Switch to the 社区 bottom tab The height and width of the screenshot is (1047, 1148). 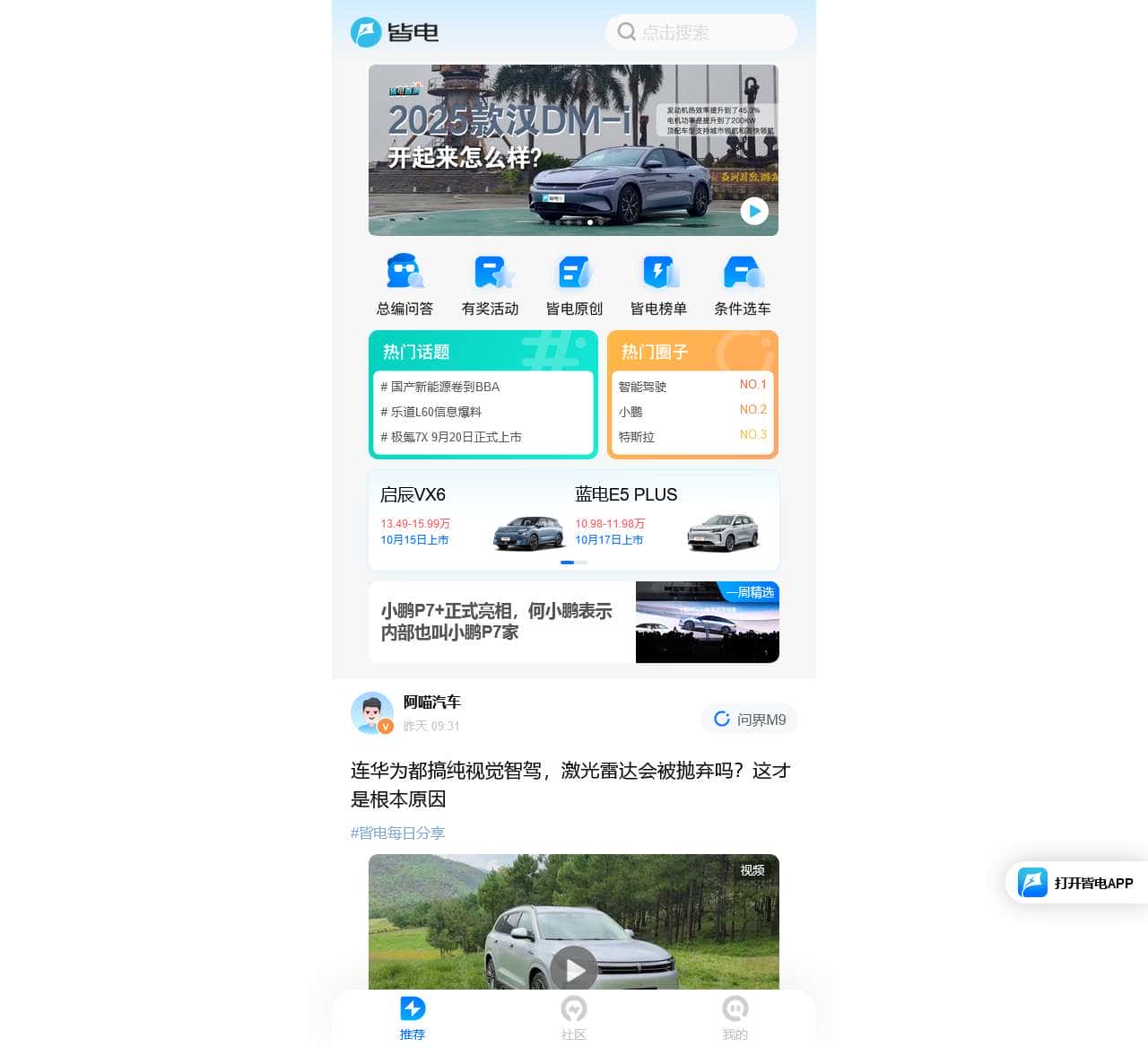coord(574,1018)
